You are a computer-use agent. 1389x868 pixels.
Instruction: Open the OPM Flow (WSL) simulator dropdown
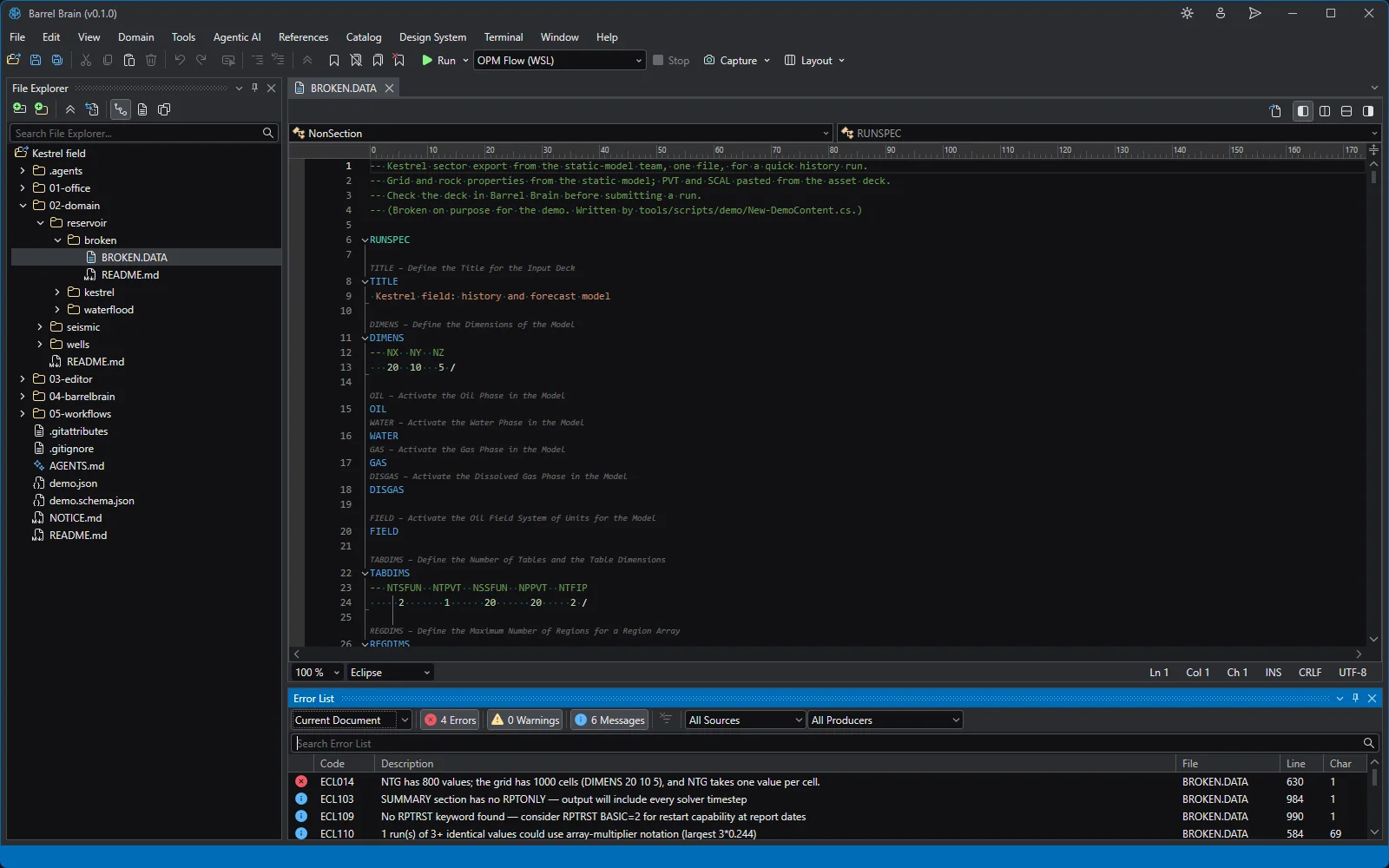coord(560,60)
